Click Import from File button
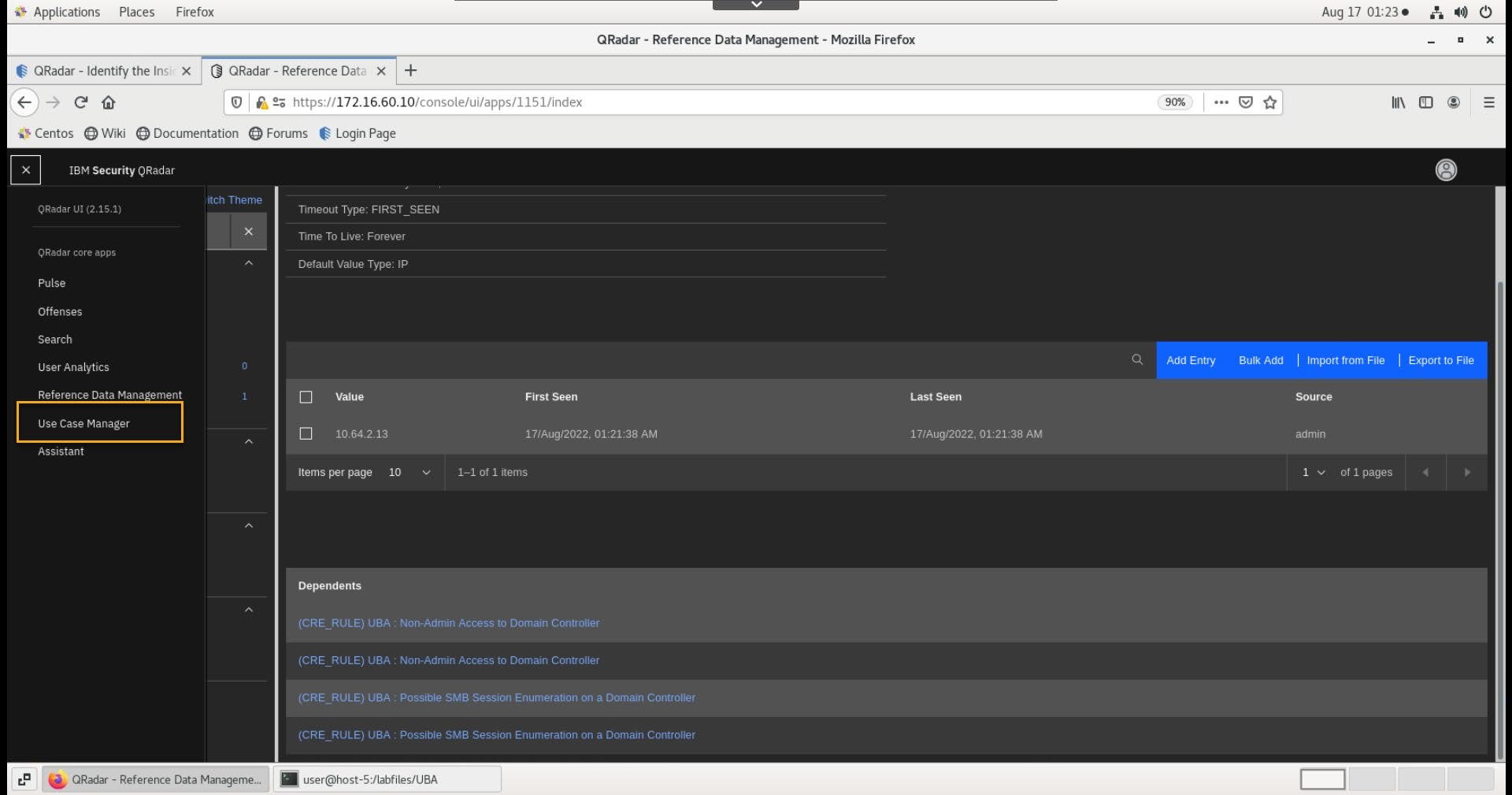This screenshot has width=1512, height=795. 1345,360
